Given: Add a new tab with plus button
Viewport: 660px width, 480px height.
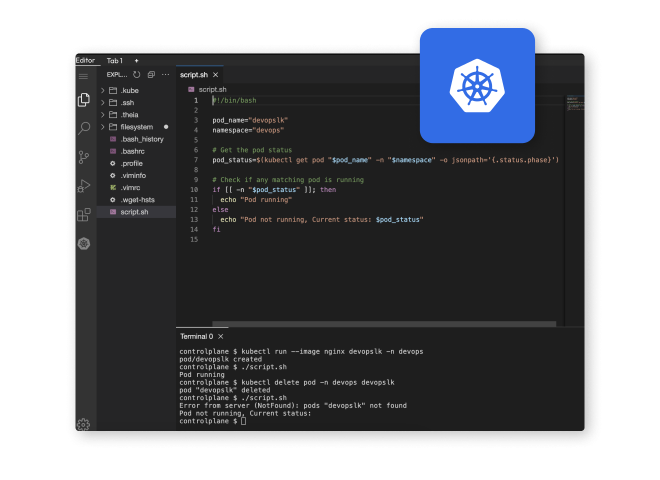Looking at the screenshot, I should pyautogui.click(x=137, y=61).
